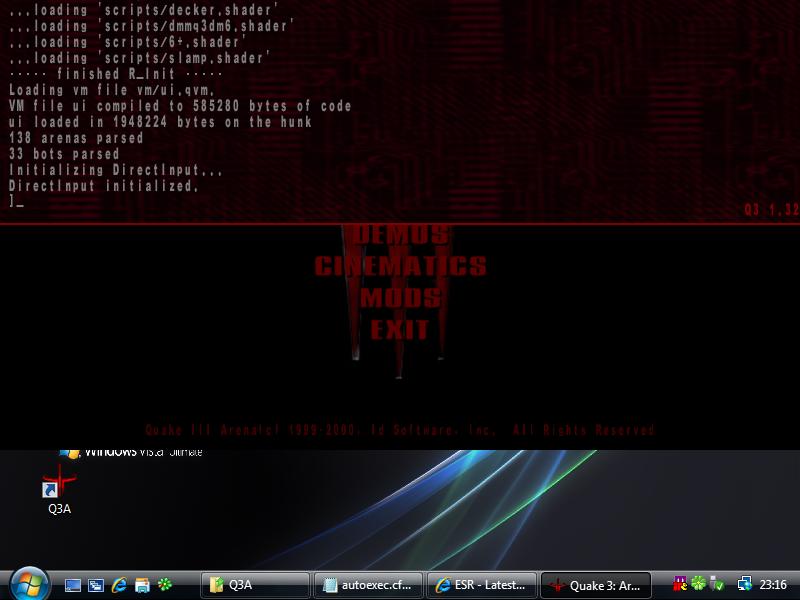Image resolution: width=800 pixels, height=600 pixels.
Task: Click the Show Desktop quick launch icon
Action: click(73, 585)
